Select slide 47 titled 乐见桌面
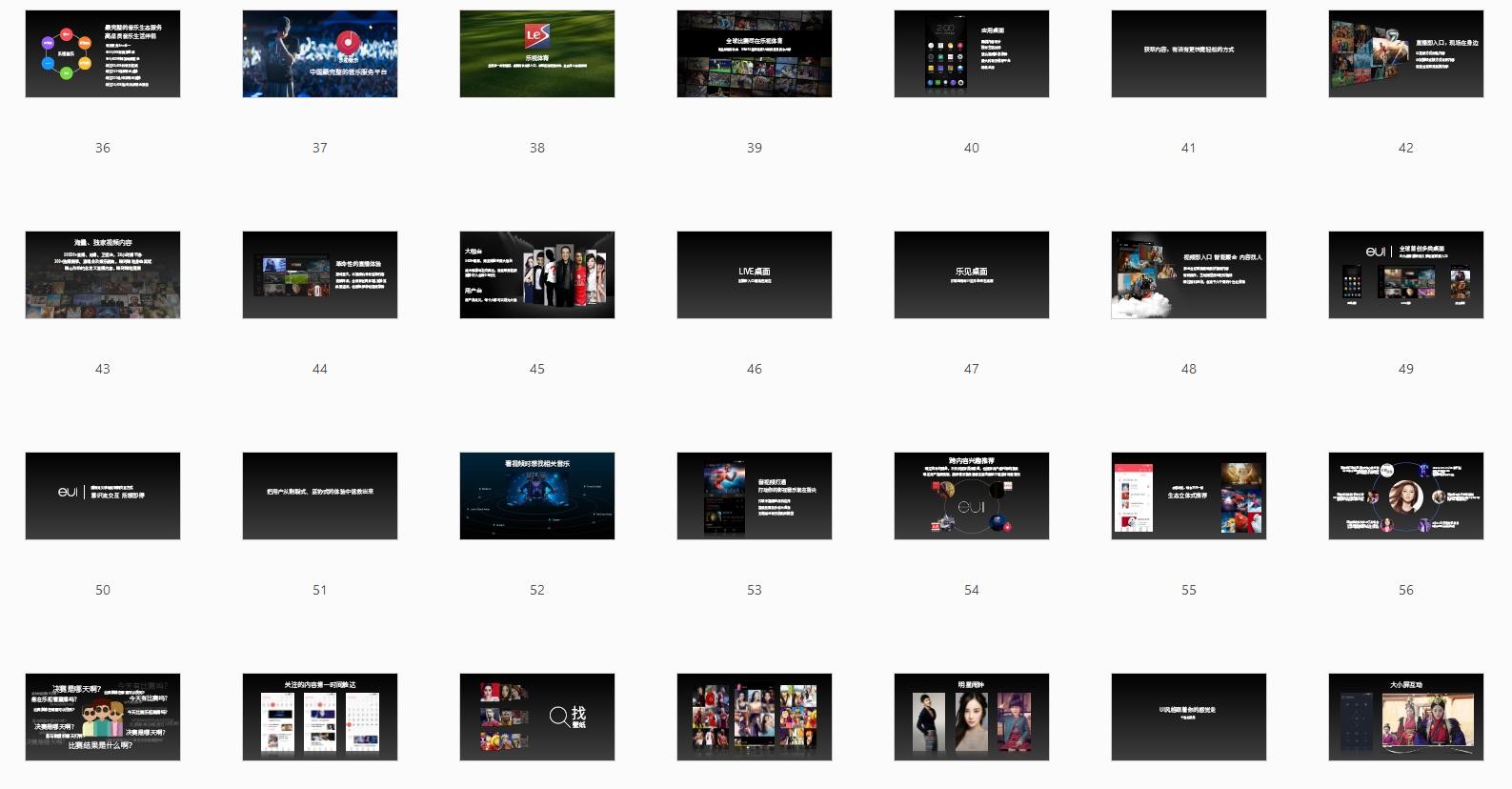The width and height of the screenshot is (1512, 789). click(x=972, y=275)
